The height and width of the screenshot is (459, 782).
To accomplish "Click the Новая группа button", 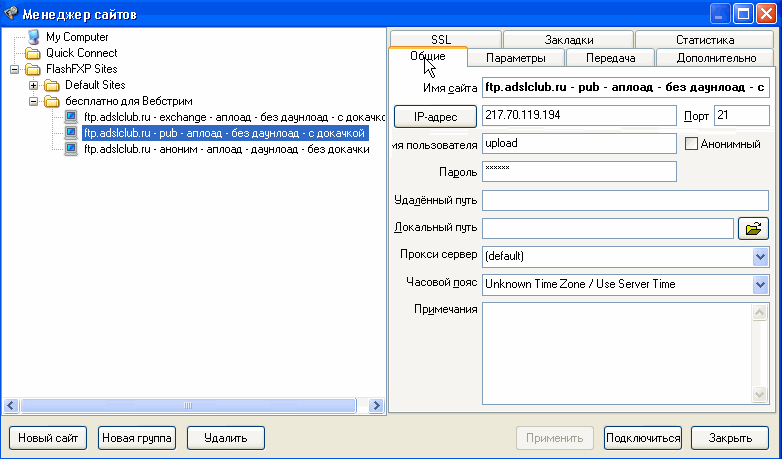I will 137,438.
